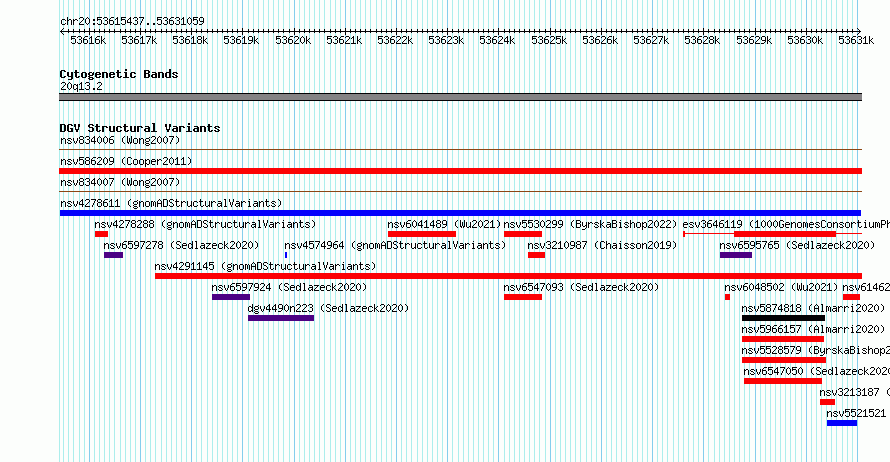Click nsv5966157 (Almarri2020) label
This screenshot has height=462, width=890.
[x=813, y=329]
